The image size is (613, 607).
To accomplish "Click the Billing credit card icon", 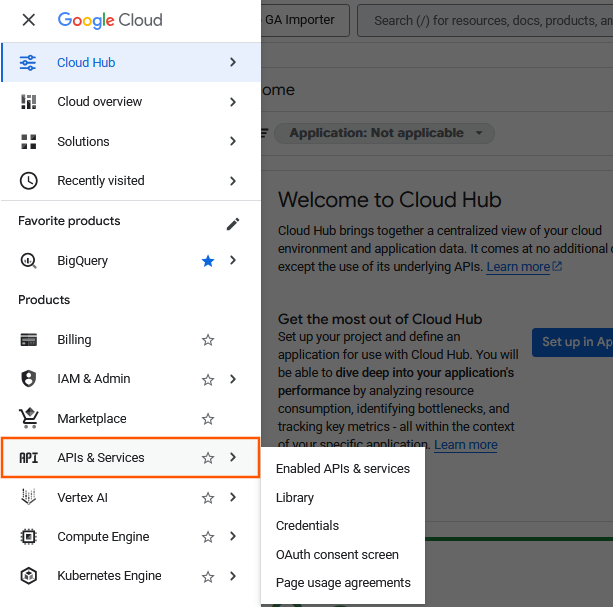I will coord(29,340).
